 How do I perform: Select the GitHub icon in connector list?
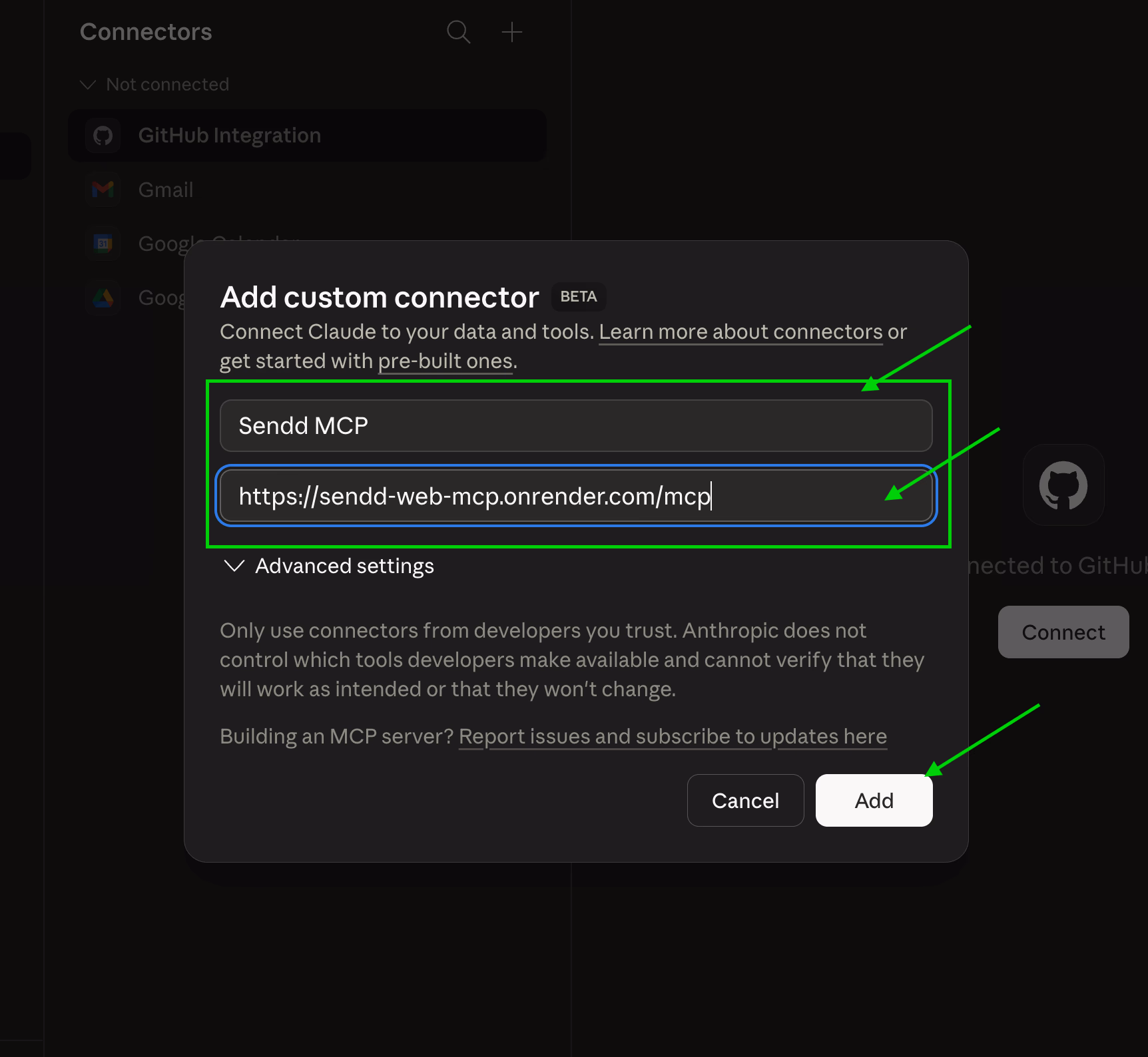click(103, 136)
